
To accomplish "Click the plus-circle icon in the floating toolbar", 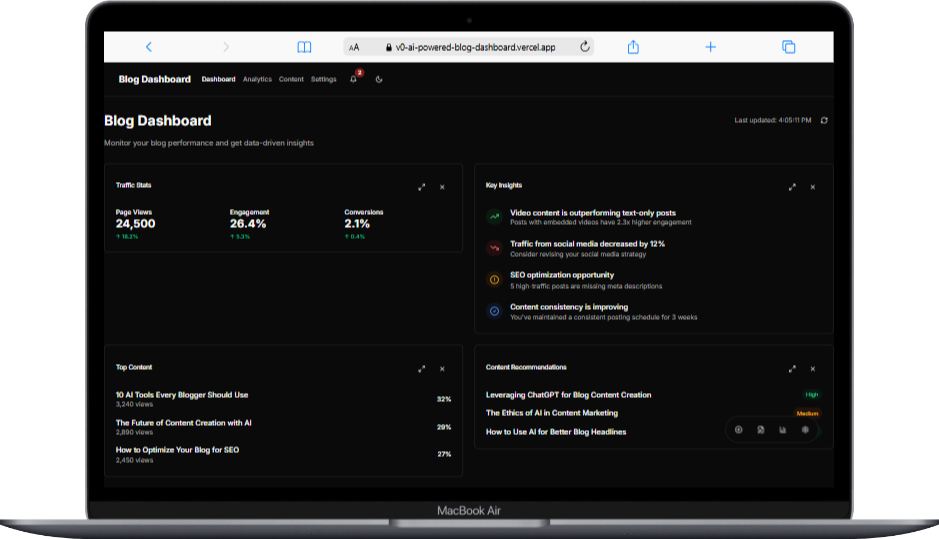I will (x=738, y=430).
